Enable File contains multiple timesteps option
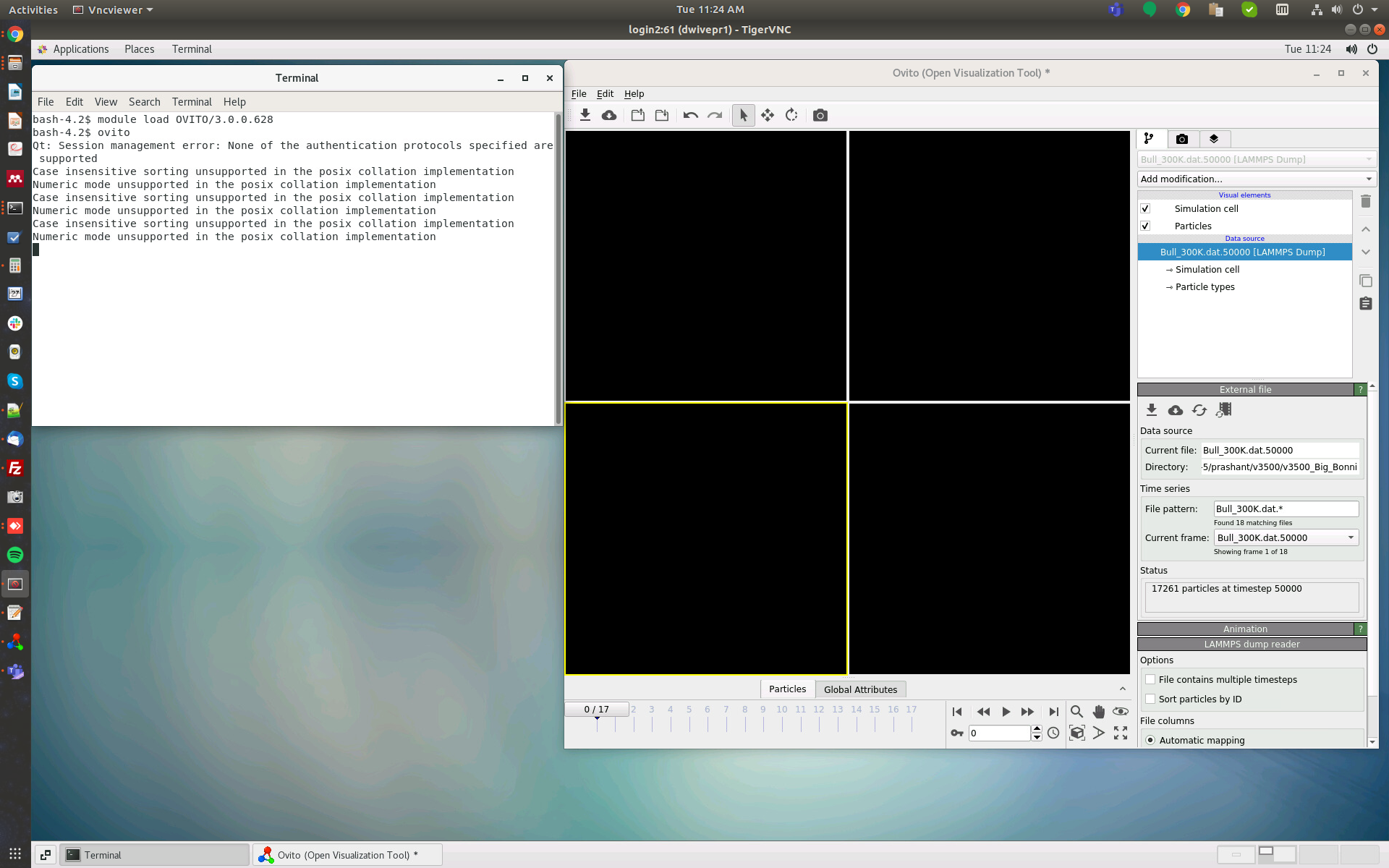Viewport: 1389px width, 868px height. [x=1150, y=679]
